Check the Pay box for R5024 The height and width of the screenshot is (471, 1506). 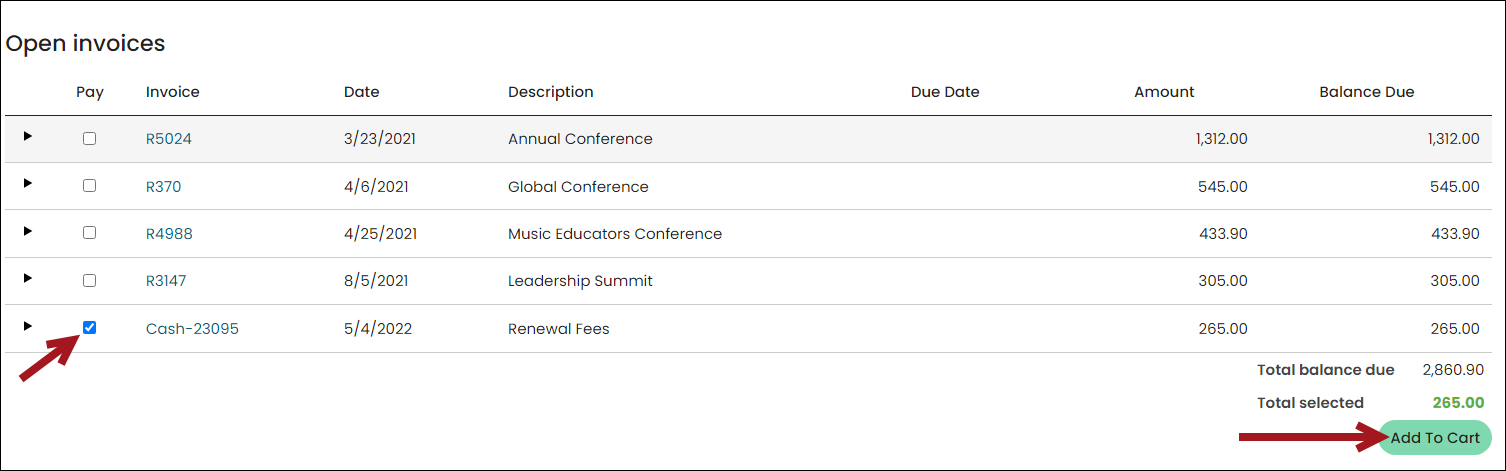[x=90, y=139]
